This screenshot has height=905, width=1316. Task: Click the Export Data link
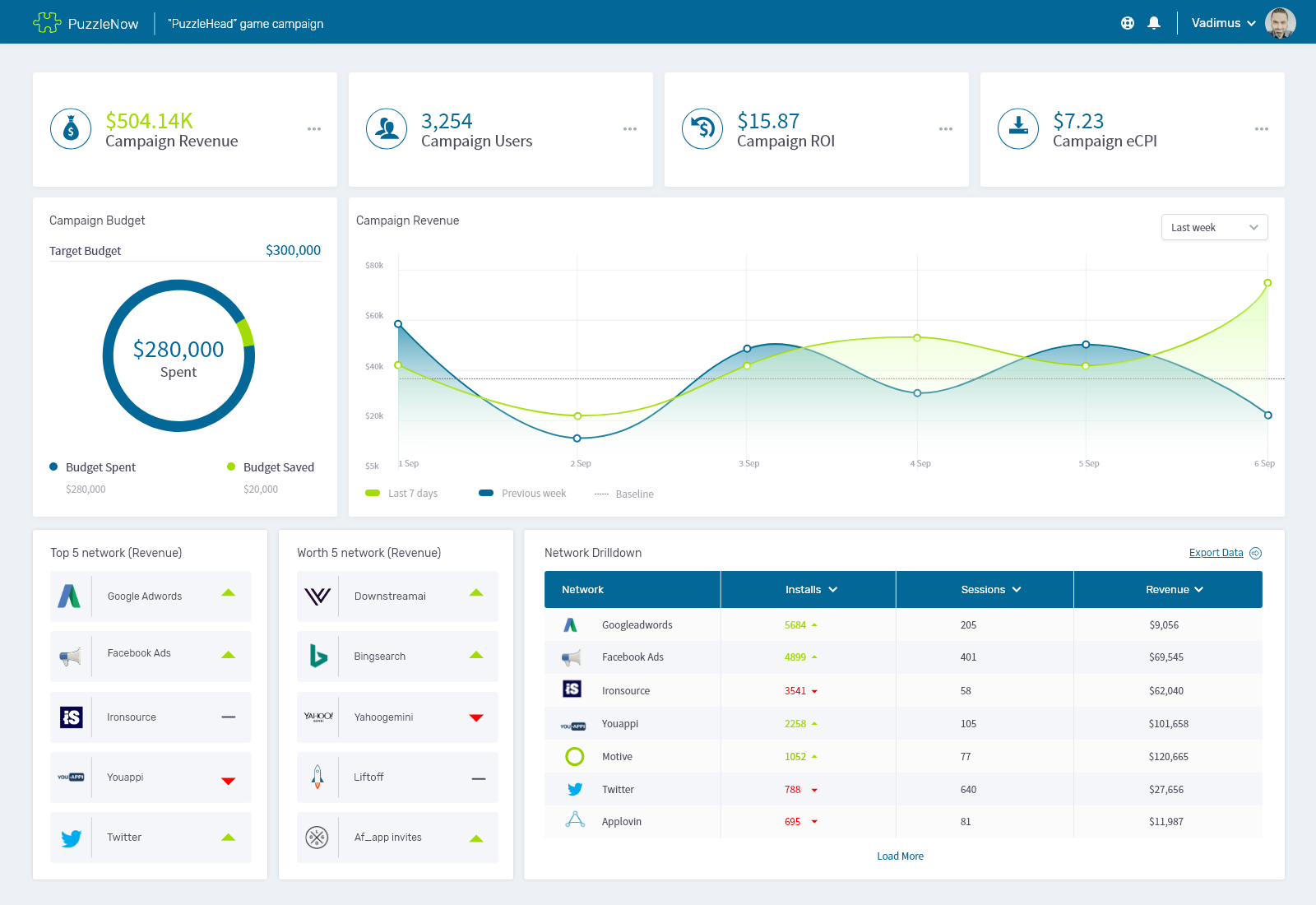pos(1216,552)
